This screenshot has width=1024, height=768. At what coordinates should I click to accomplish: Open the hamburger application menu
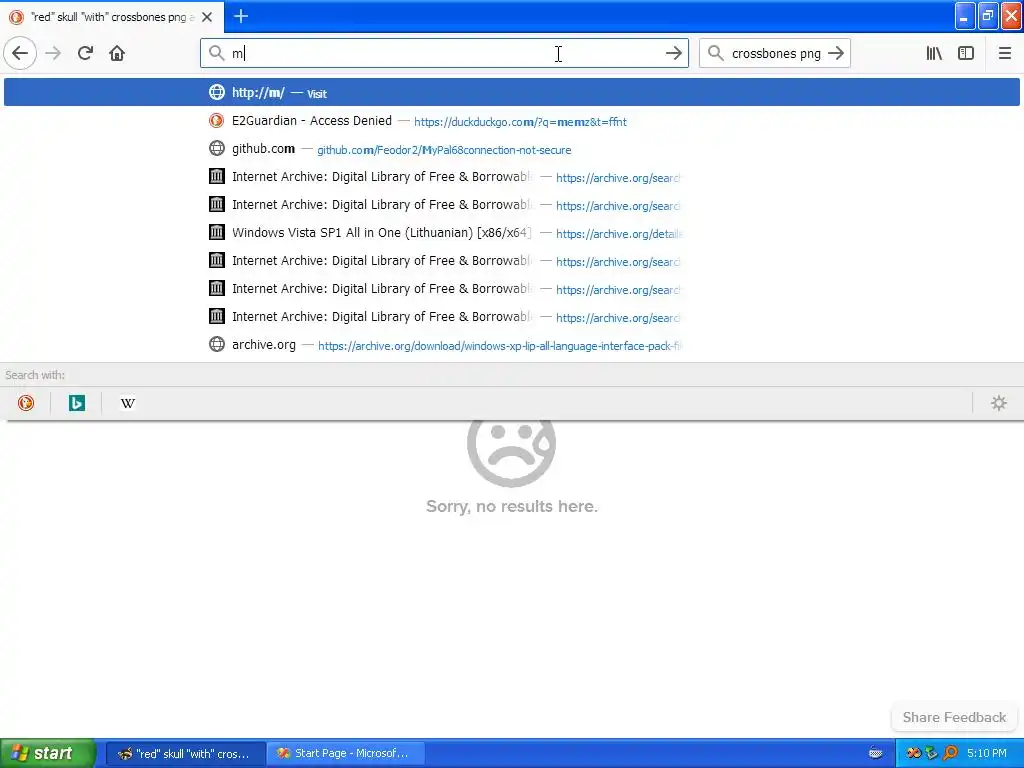(1004, 53)
